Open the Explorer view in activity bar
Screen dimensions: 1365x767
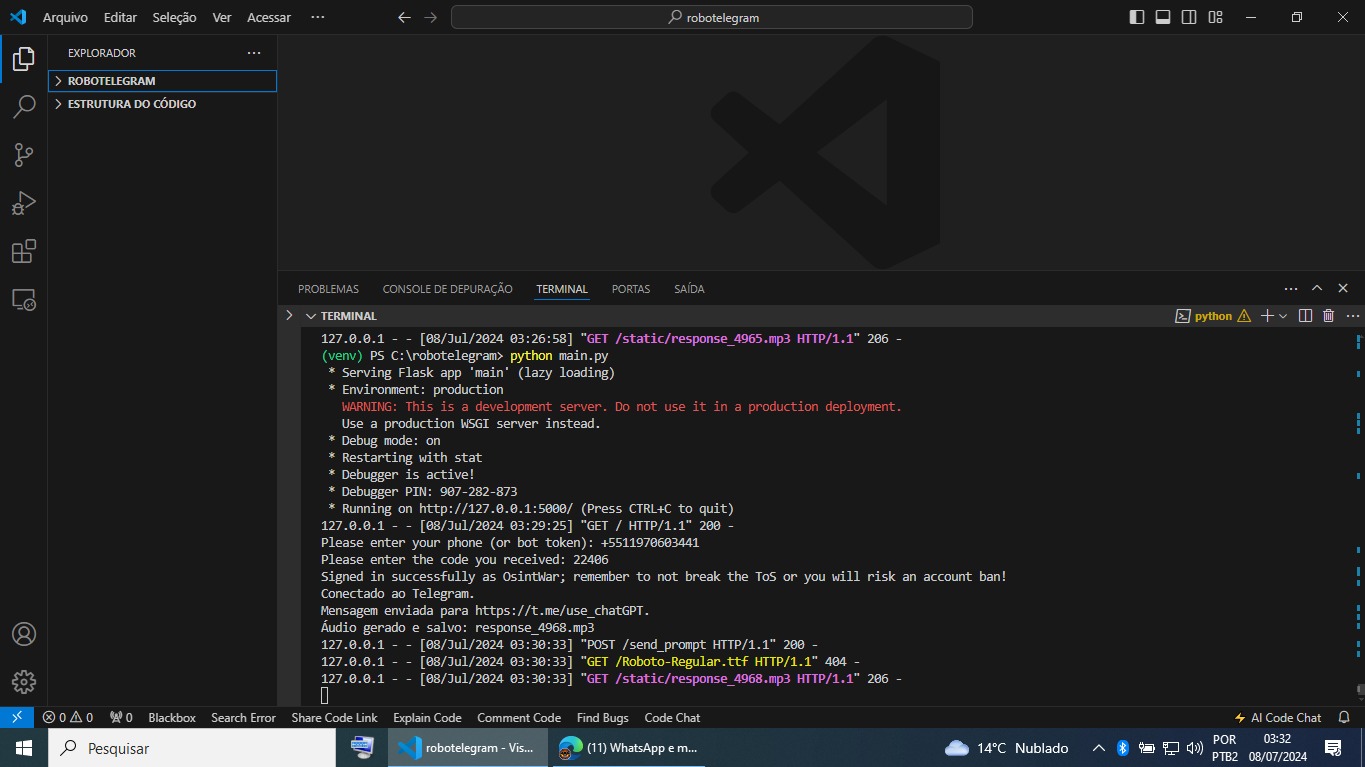tap(24, 59)
